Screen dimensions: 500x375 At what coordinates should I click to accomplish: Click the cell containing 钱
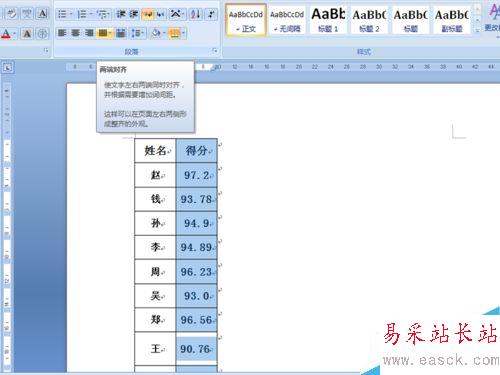[x=155, y=199]
